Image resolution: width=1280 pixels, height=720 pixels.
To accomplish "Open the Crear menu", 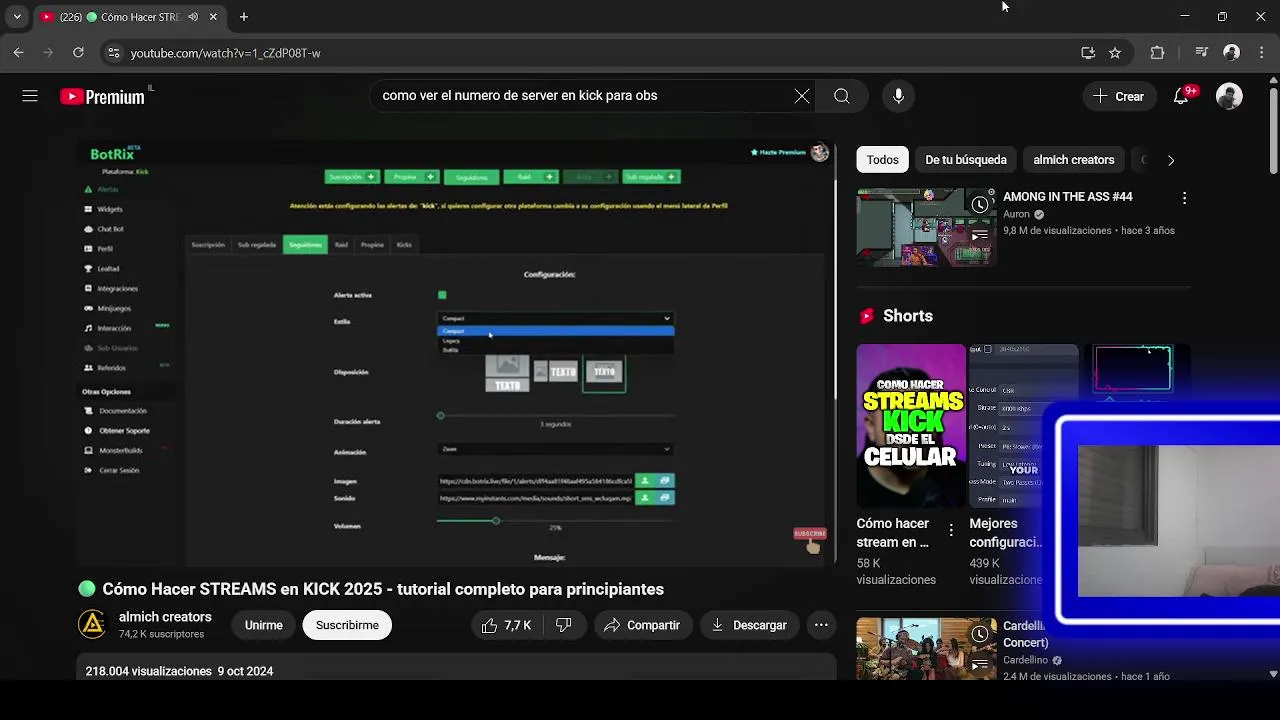I will tap(1119, 96).
